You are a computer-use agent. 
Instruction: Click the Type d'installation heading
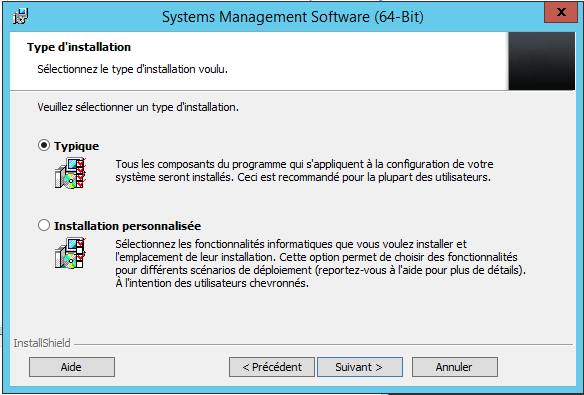79,47
